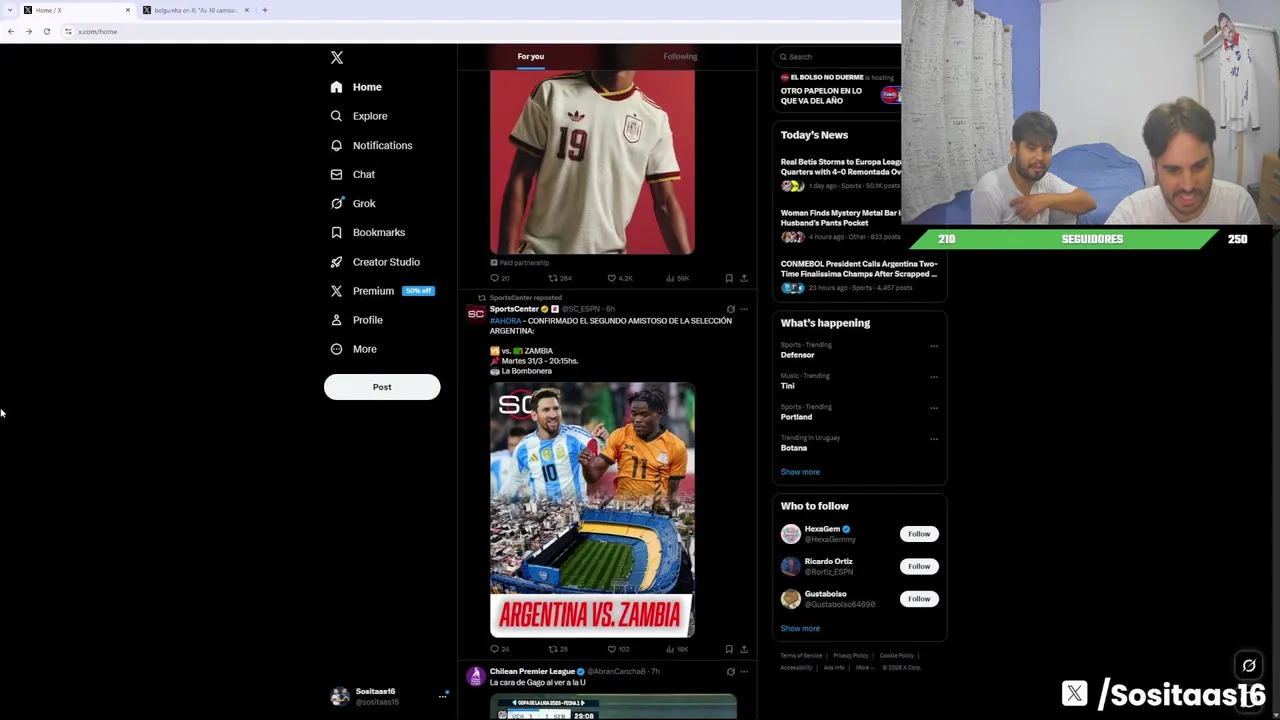Switch to the Following tab

(x=680, y=57)
